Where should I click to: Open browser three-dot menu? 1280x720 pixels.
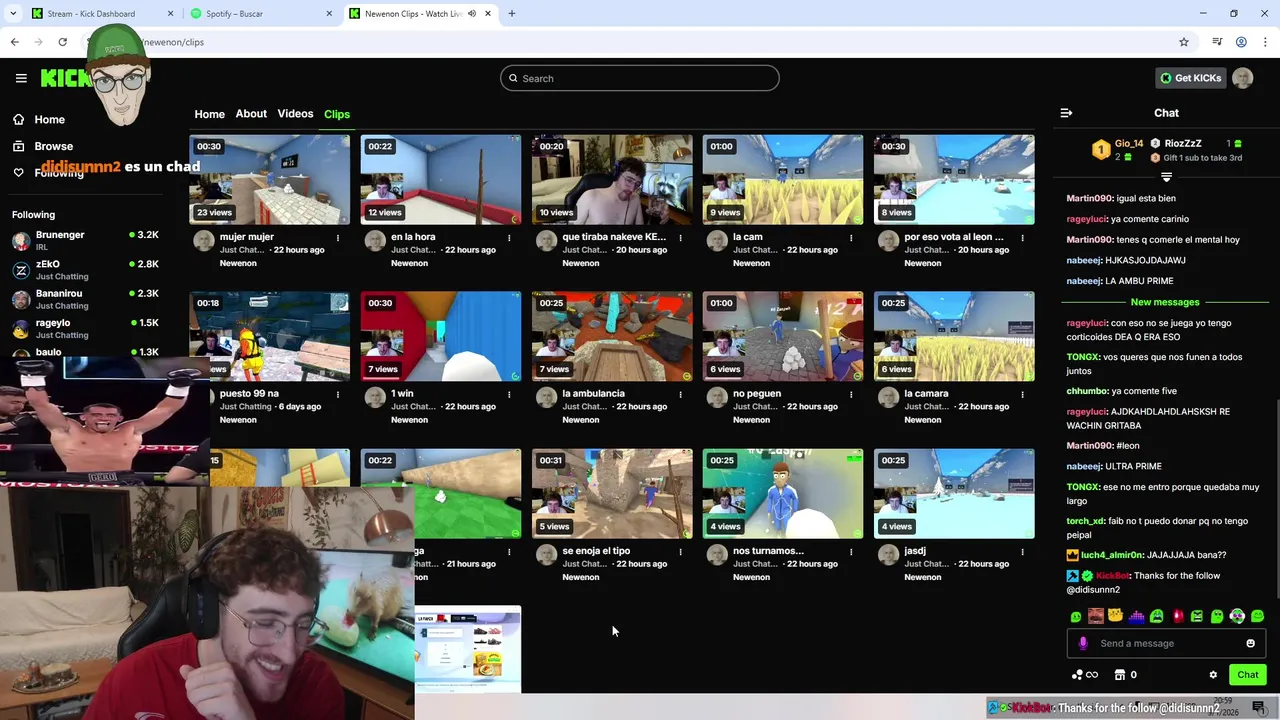click(x=1265, y=42)
